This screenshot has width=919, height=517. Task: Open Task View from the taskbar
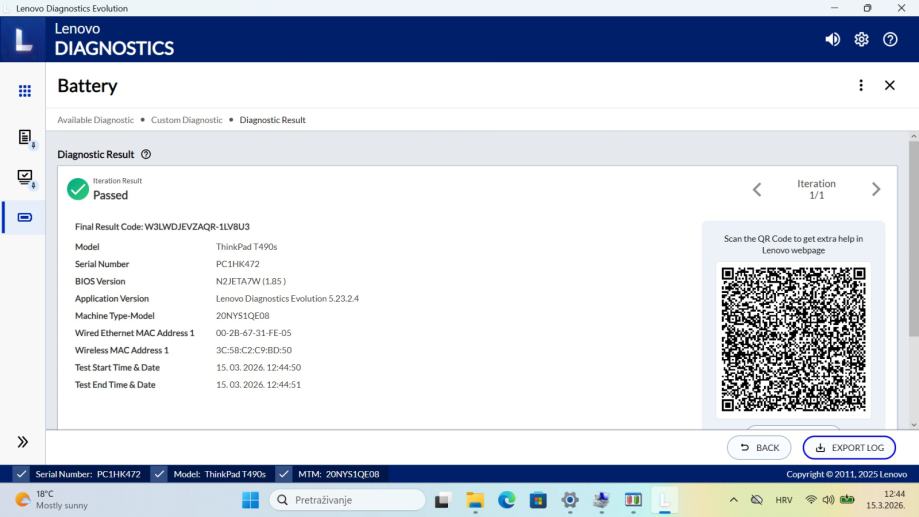[x=442, y=500]
